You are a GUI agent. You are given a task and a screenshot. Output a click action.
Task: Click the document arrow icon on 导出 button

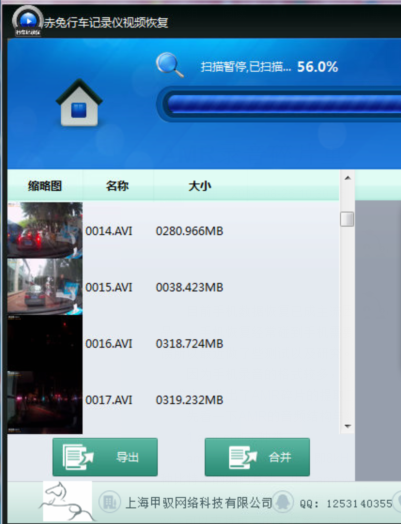78,457
